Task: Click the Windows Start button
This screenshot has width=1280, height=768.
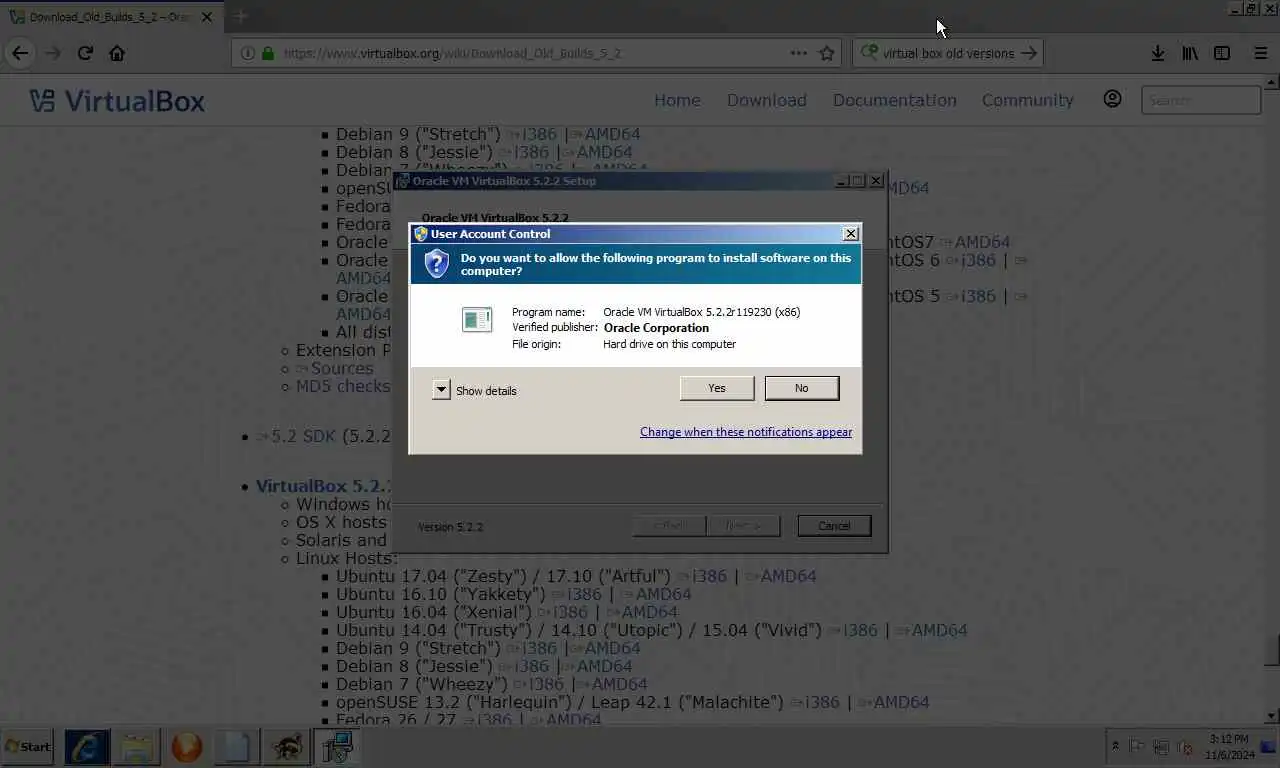Action: [27, 746]
